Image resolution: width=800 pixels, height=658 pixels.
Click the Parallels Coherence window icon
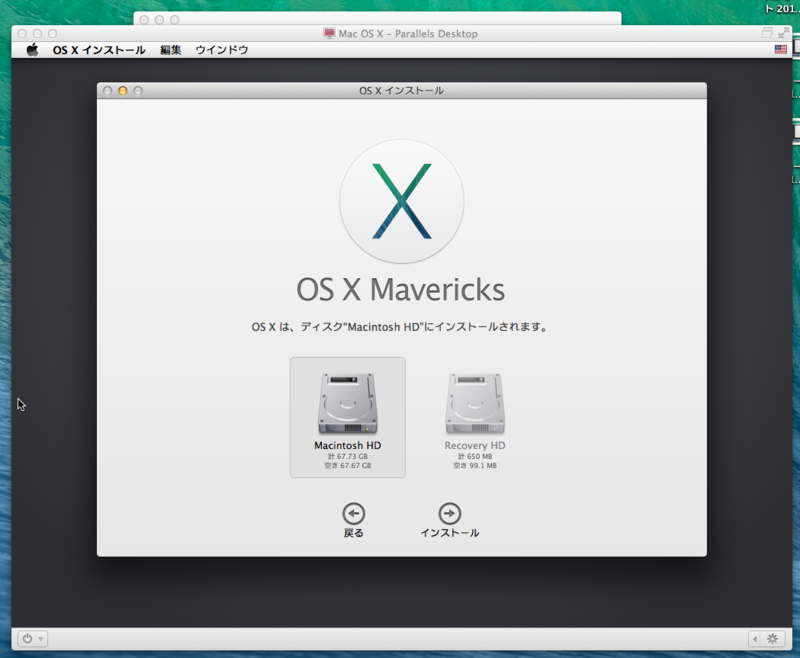[x=767, y=33]
